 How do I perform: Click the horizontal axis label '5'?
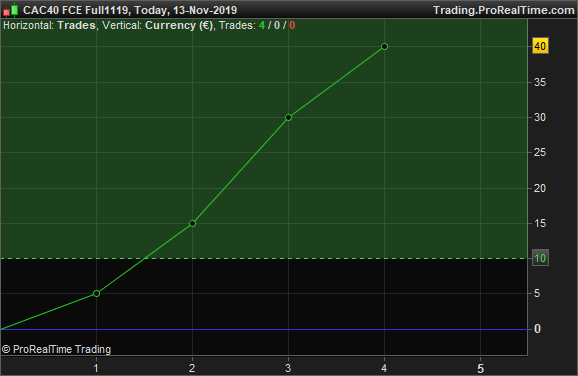pyautogui.click(x=480, y=368)
